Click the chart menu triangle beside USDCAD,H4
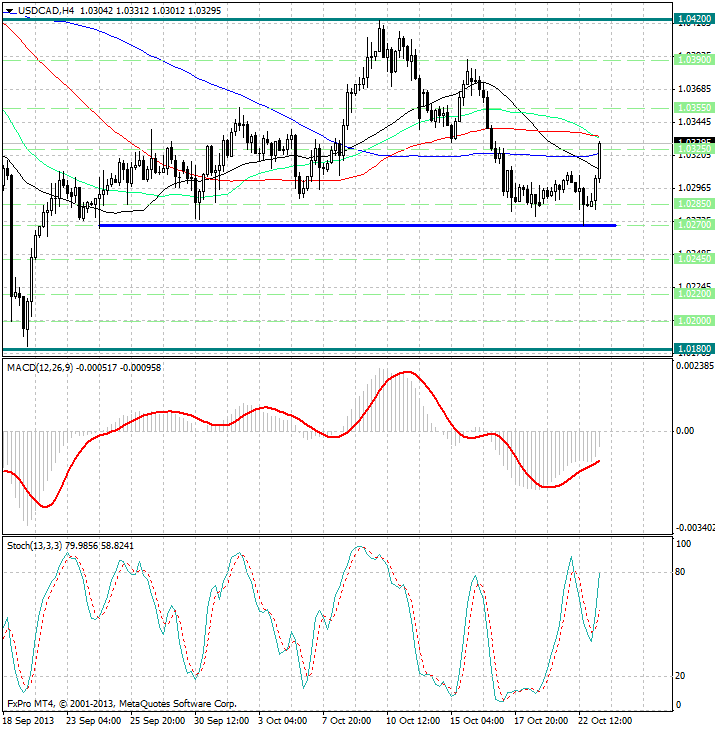Image resolution: width=715 pixels, height=729 pixels. tap(9, 11)
